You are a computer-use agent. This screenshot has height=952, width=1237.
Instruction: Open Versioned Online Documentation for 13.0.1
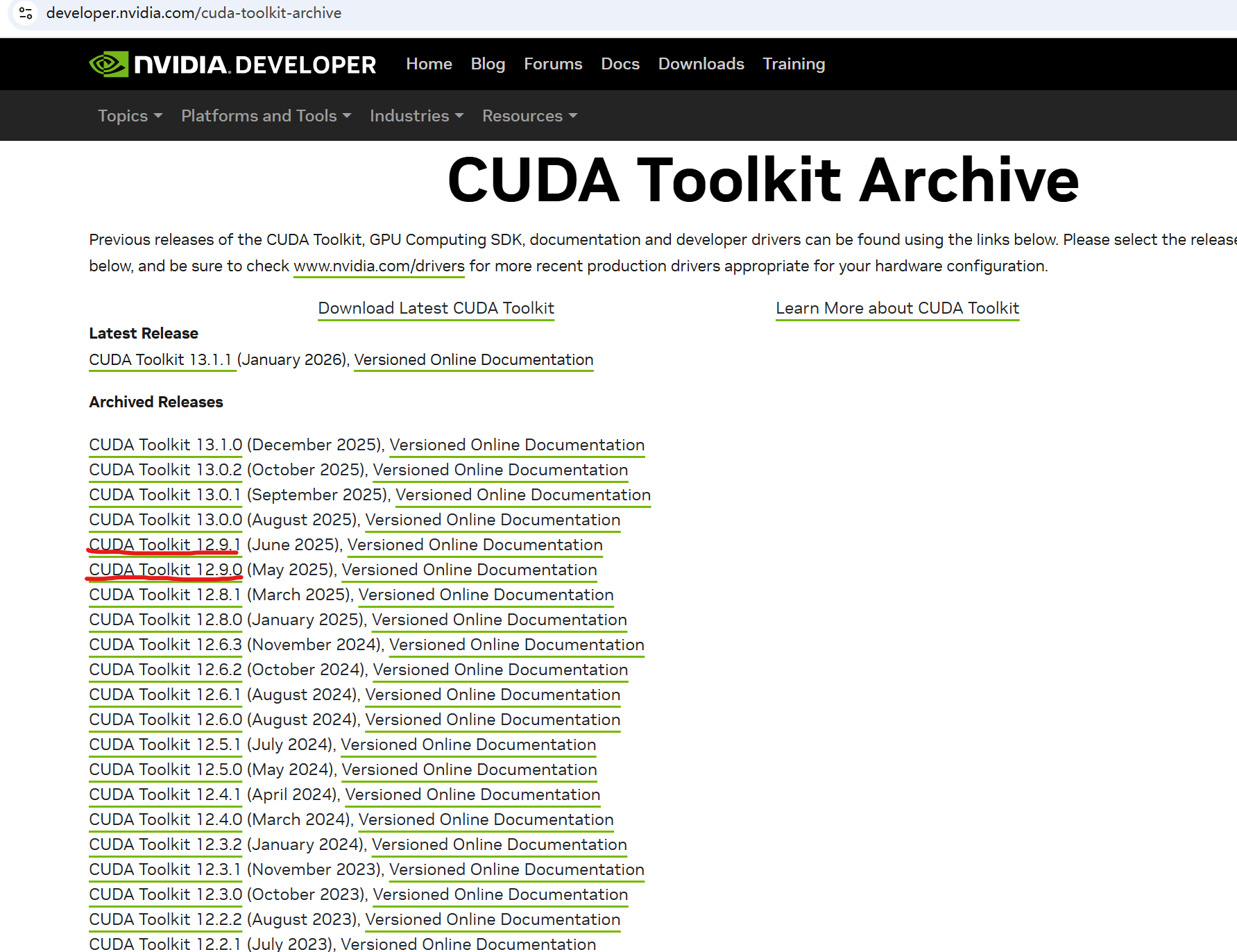(x=523, y=495)
